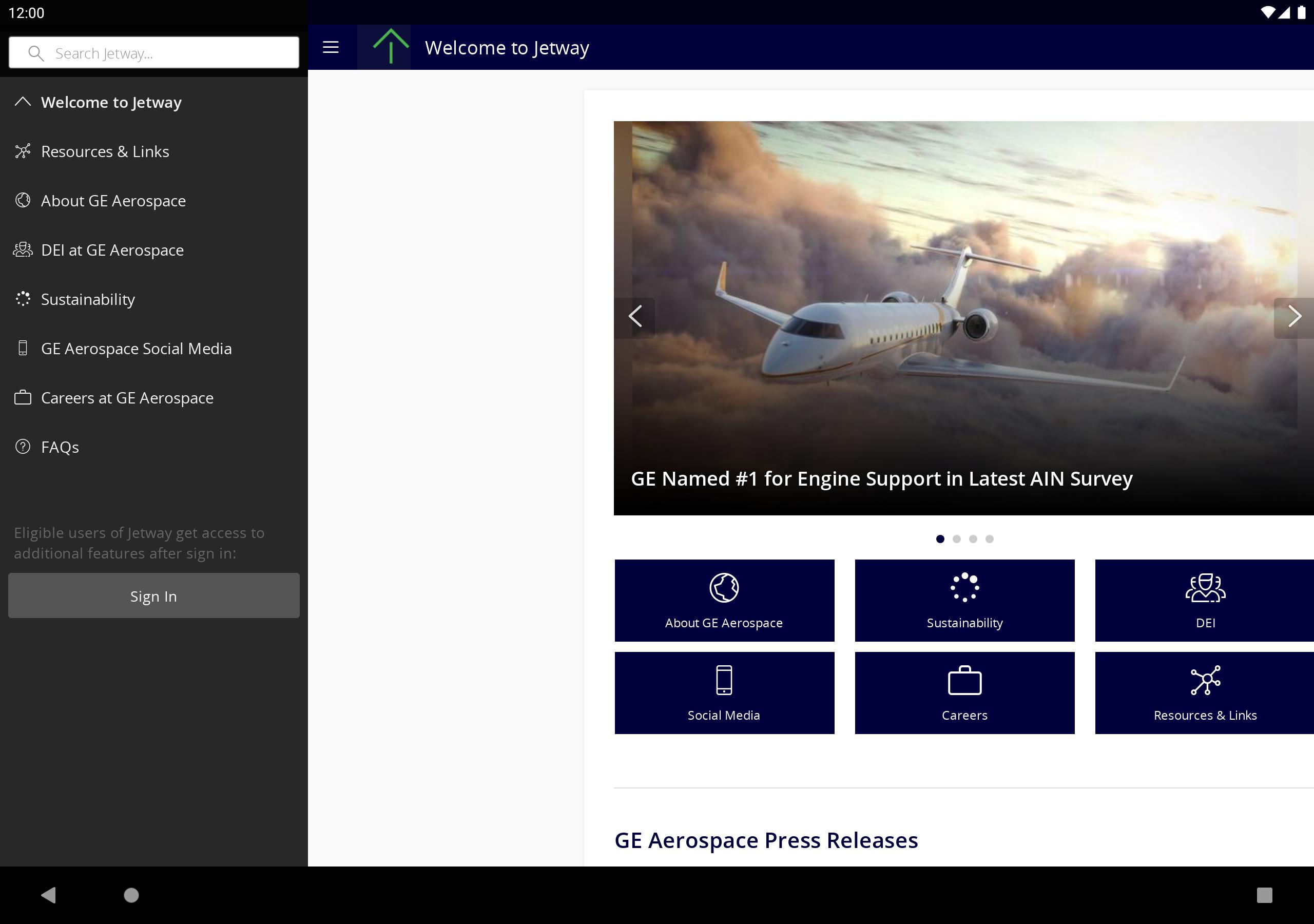Viewport: 1314px width, 924px height.
Task: Open GE Aerospace Social Media sidebar entry
Action: (x=154, y=348)
